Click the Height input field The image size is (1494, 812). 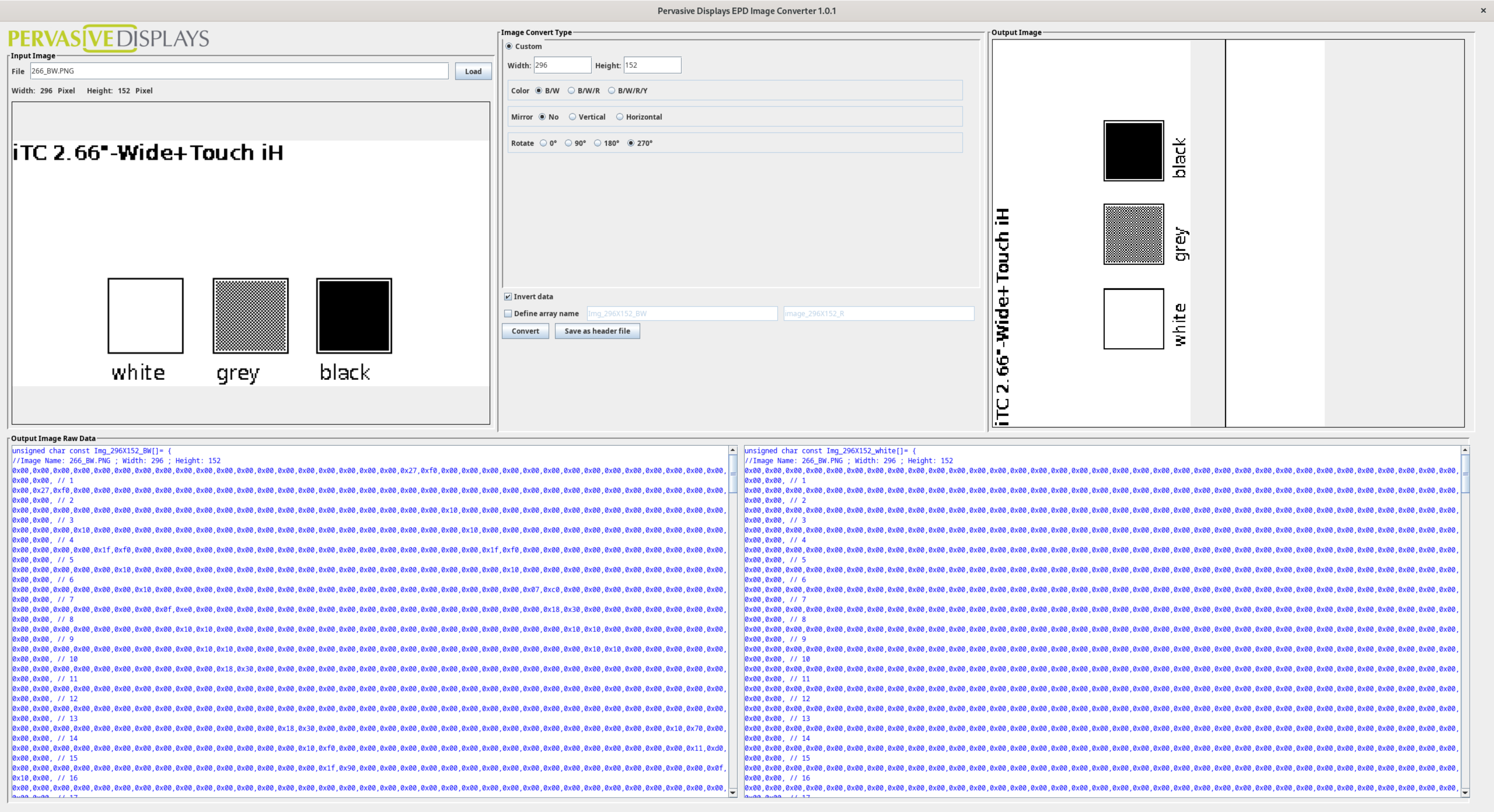[652, 65]
